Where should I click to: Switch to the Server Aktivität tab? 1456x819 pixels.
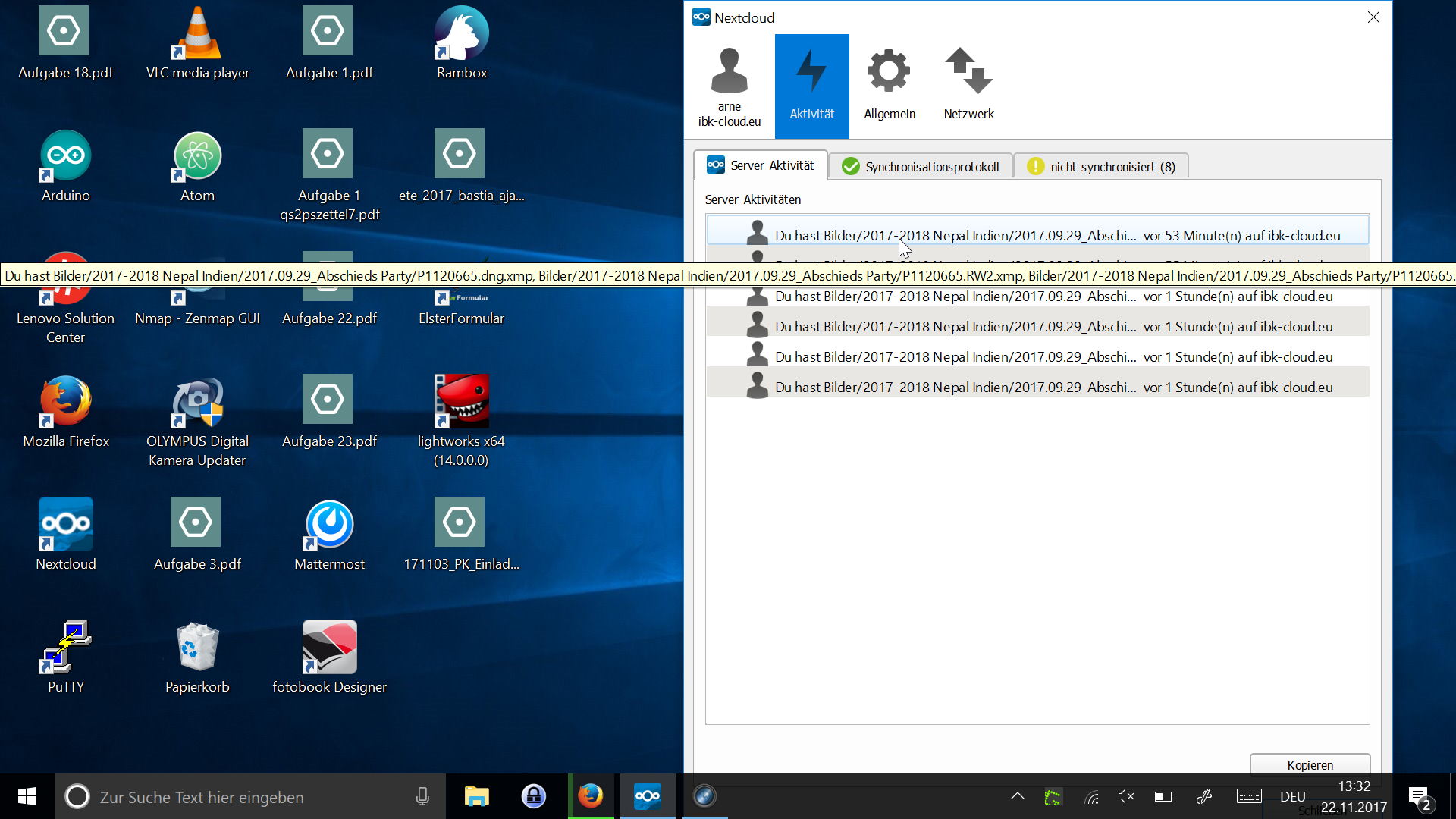click(761, 165)
